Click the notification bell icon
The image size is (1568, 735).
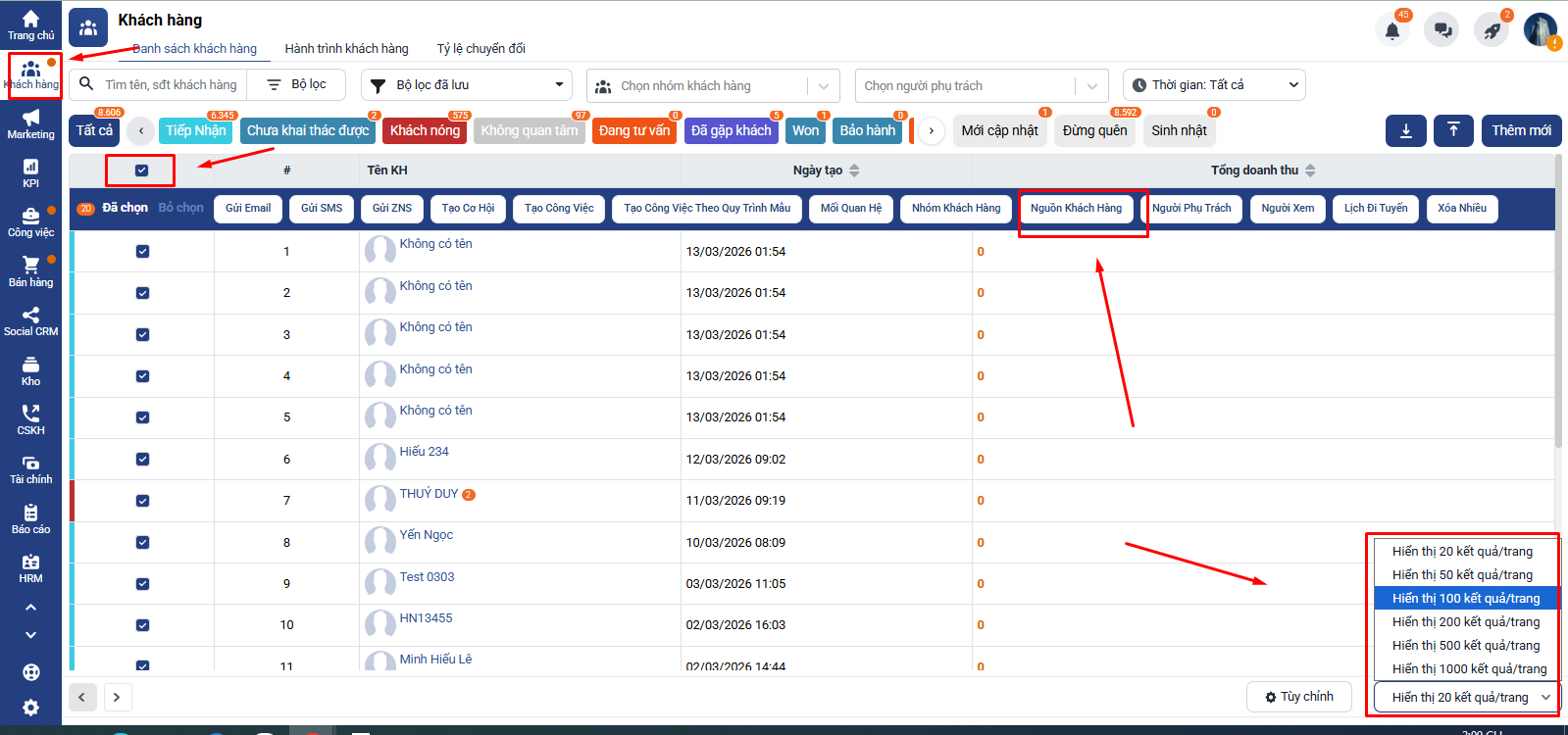(1391, 30)
